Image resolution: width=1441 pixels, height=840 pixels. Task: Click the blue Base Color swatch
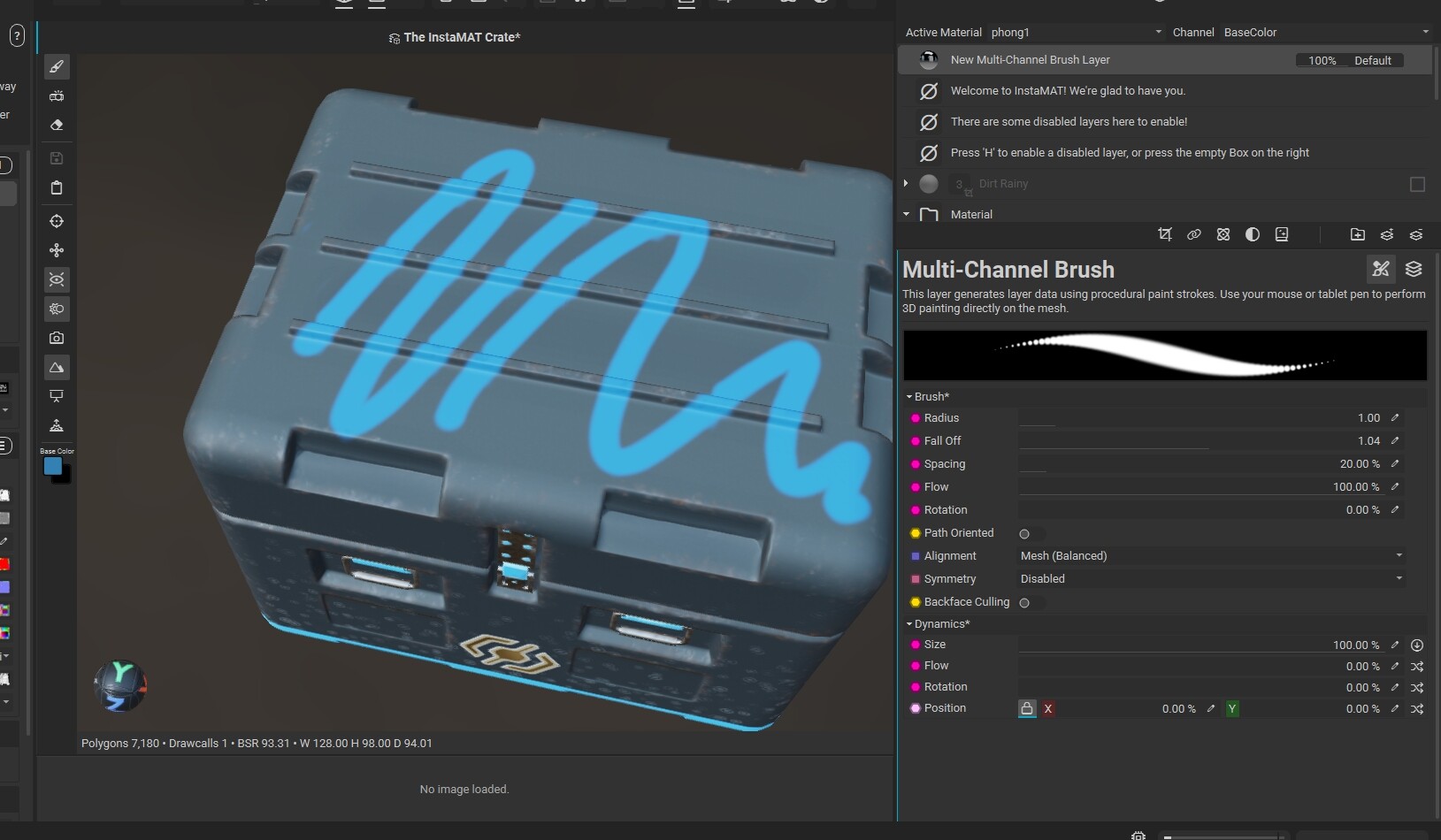pos(52,466)
